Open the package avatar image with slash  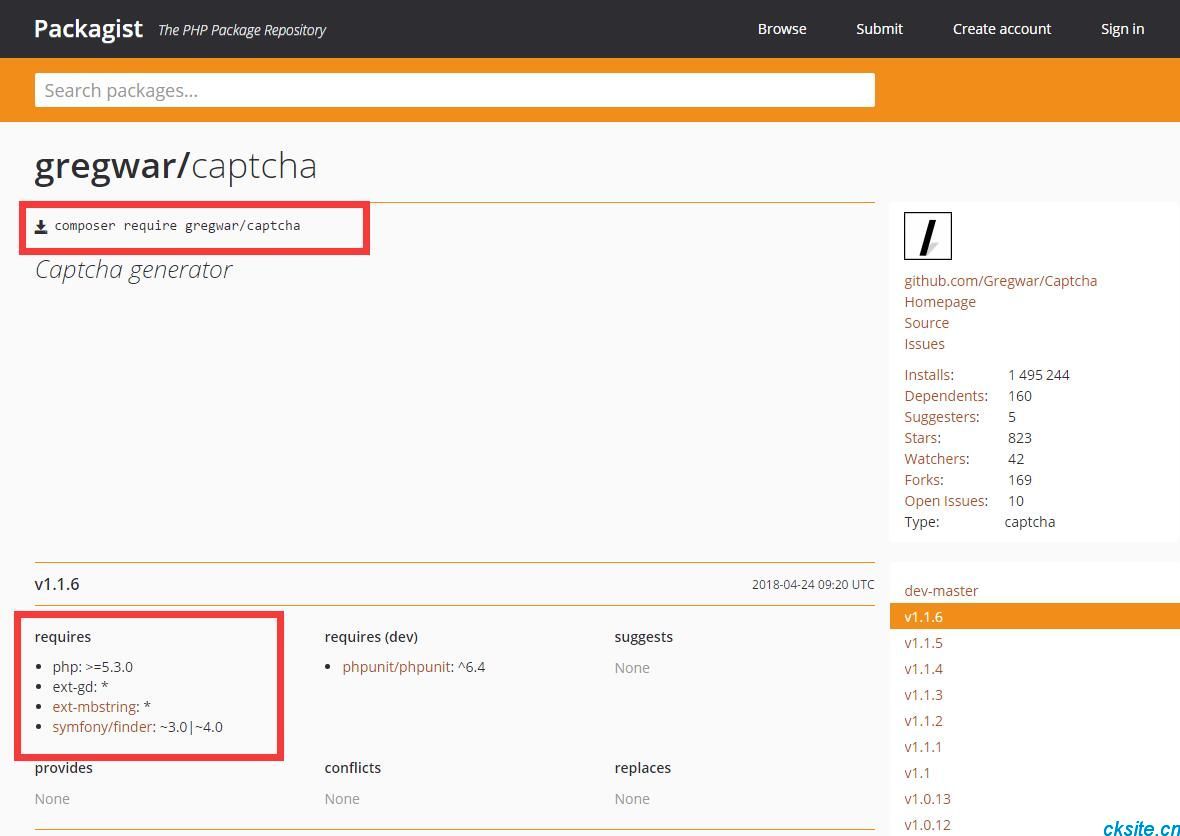[927, 236]
